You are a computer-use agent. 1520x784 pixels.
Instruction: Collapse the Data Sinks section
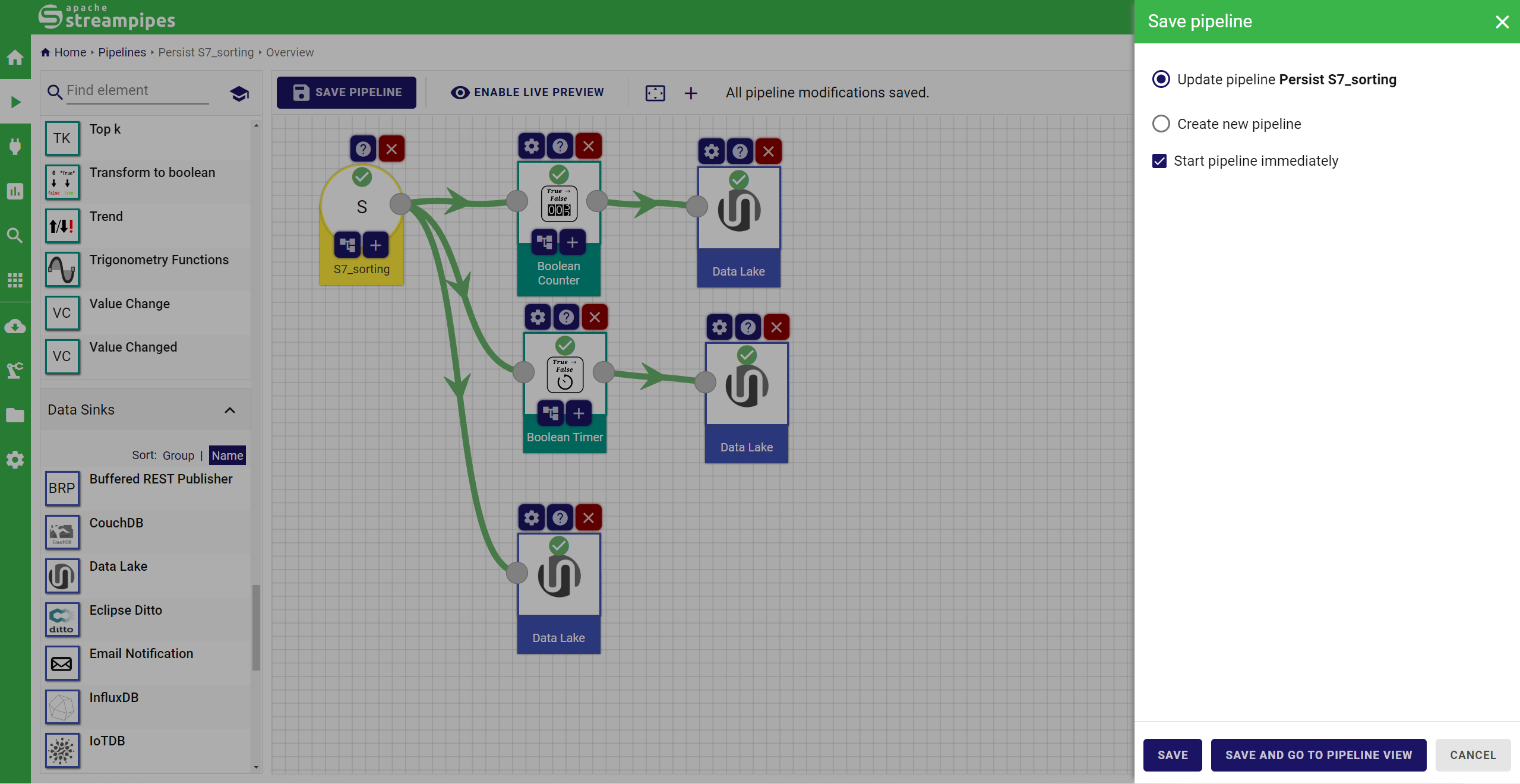(230, 410)
